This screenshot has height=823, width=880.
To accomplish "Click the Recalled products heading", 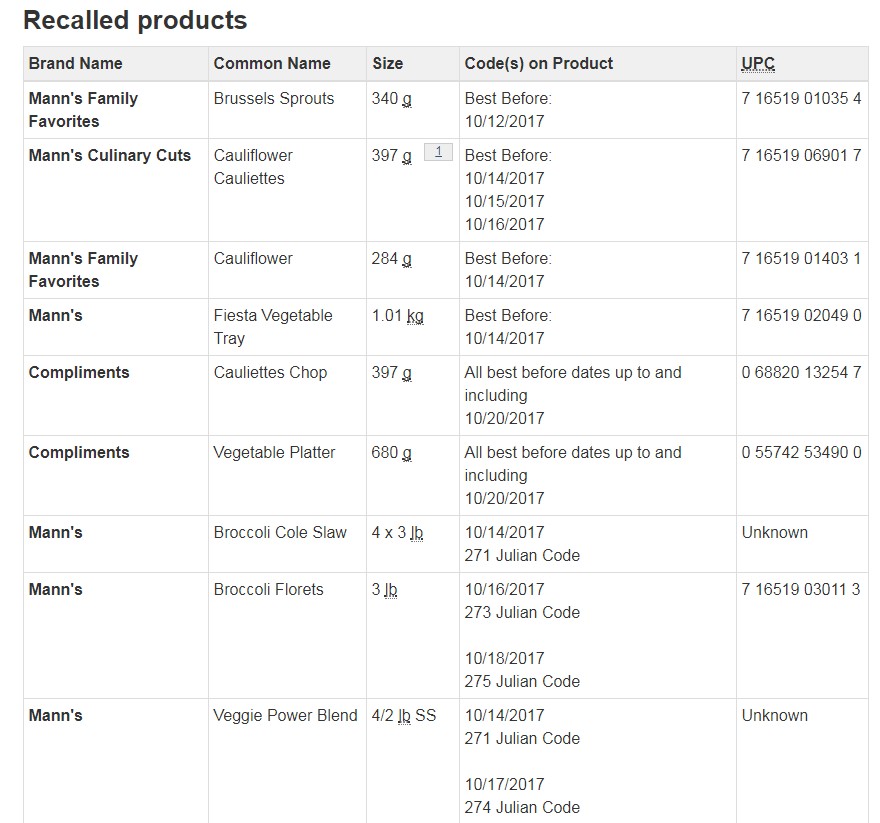I will [x=135, y=20].
